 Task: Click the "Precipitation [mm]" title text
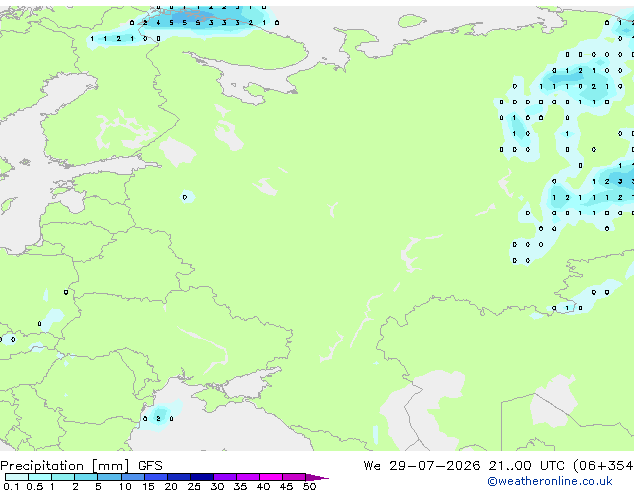pos(65,466)
